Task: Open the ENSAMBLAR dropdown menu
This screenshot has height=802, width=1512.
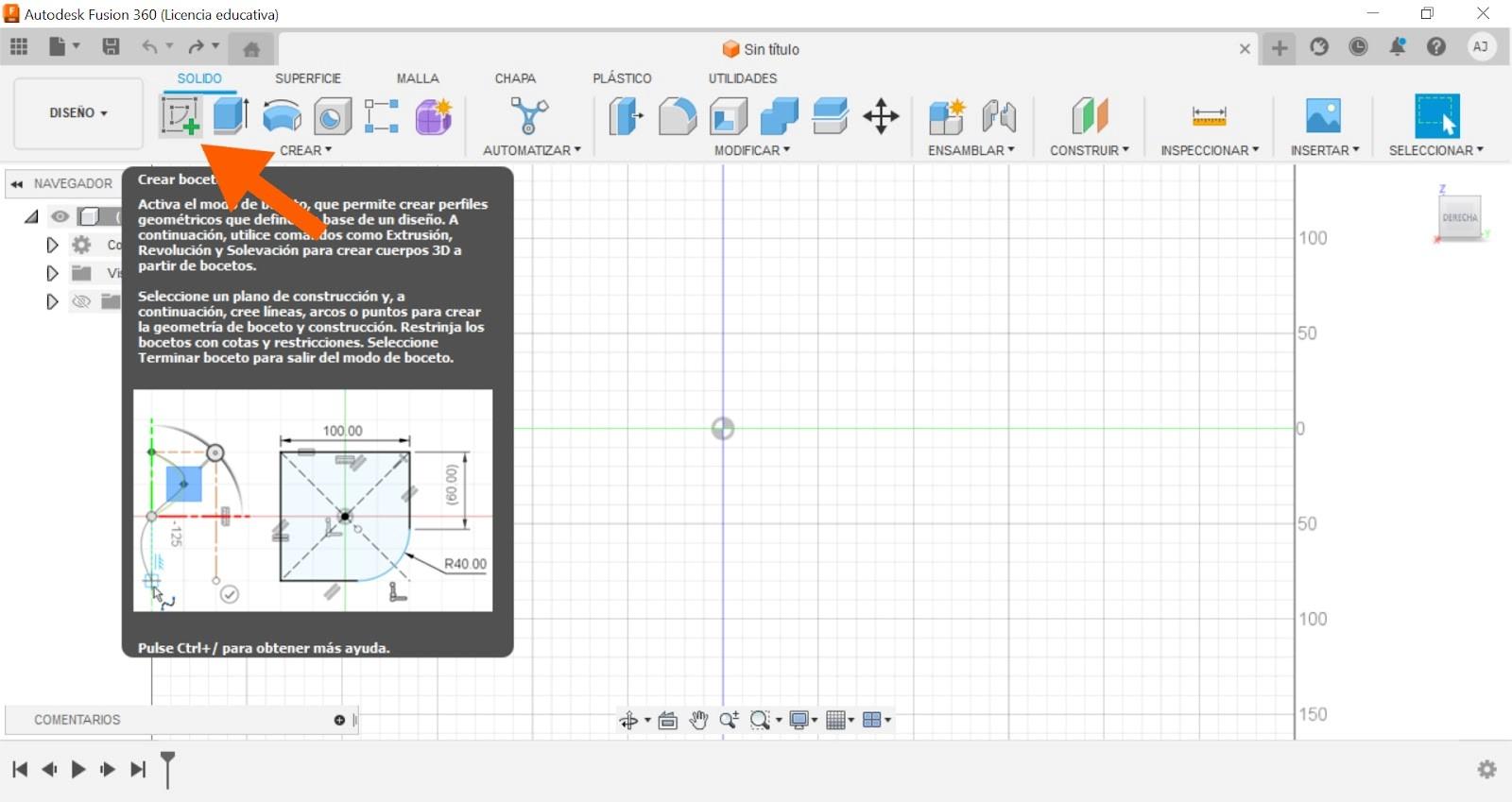Action: point(971,150)
